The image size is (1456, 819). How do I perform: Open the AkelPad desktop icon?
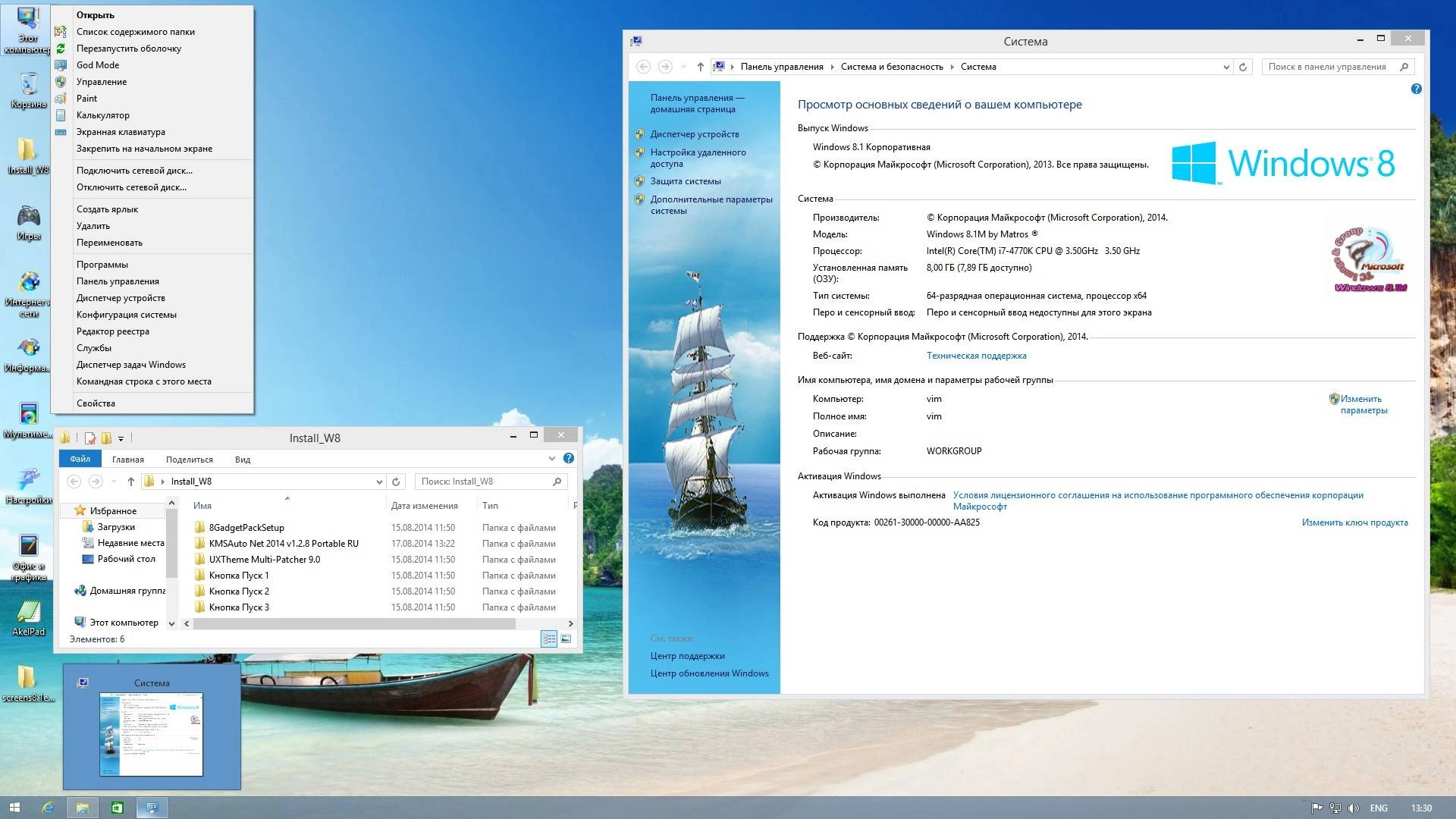(29, 618)
